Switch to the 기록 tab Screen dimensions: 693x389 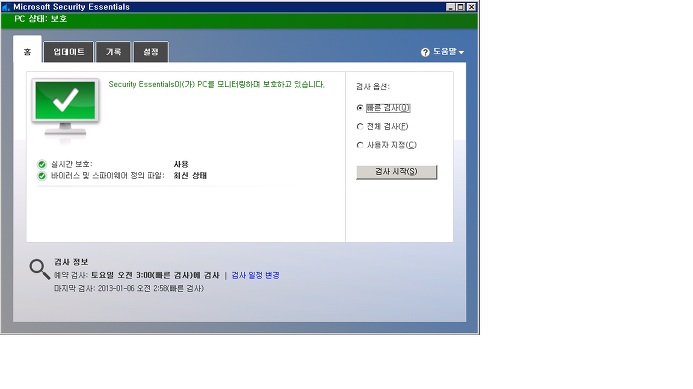[x=113, y=52]
